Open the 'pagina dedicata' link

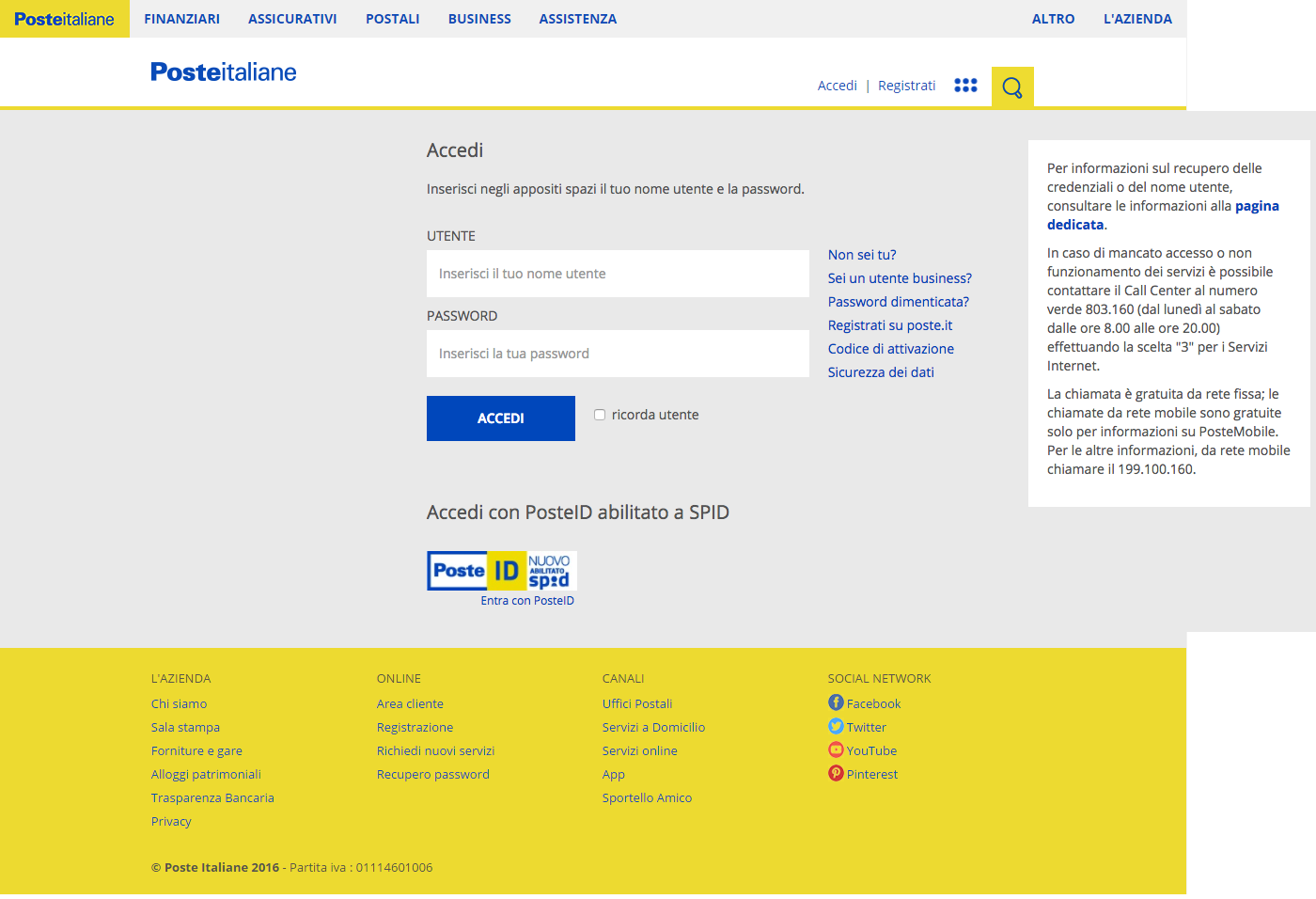click(1164, 215)
